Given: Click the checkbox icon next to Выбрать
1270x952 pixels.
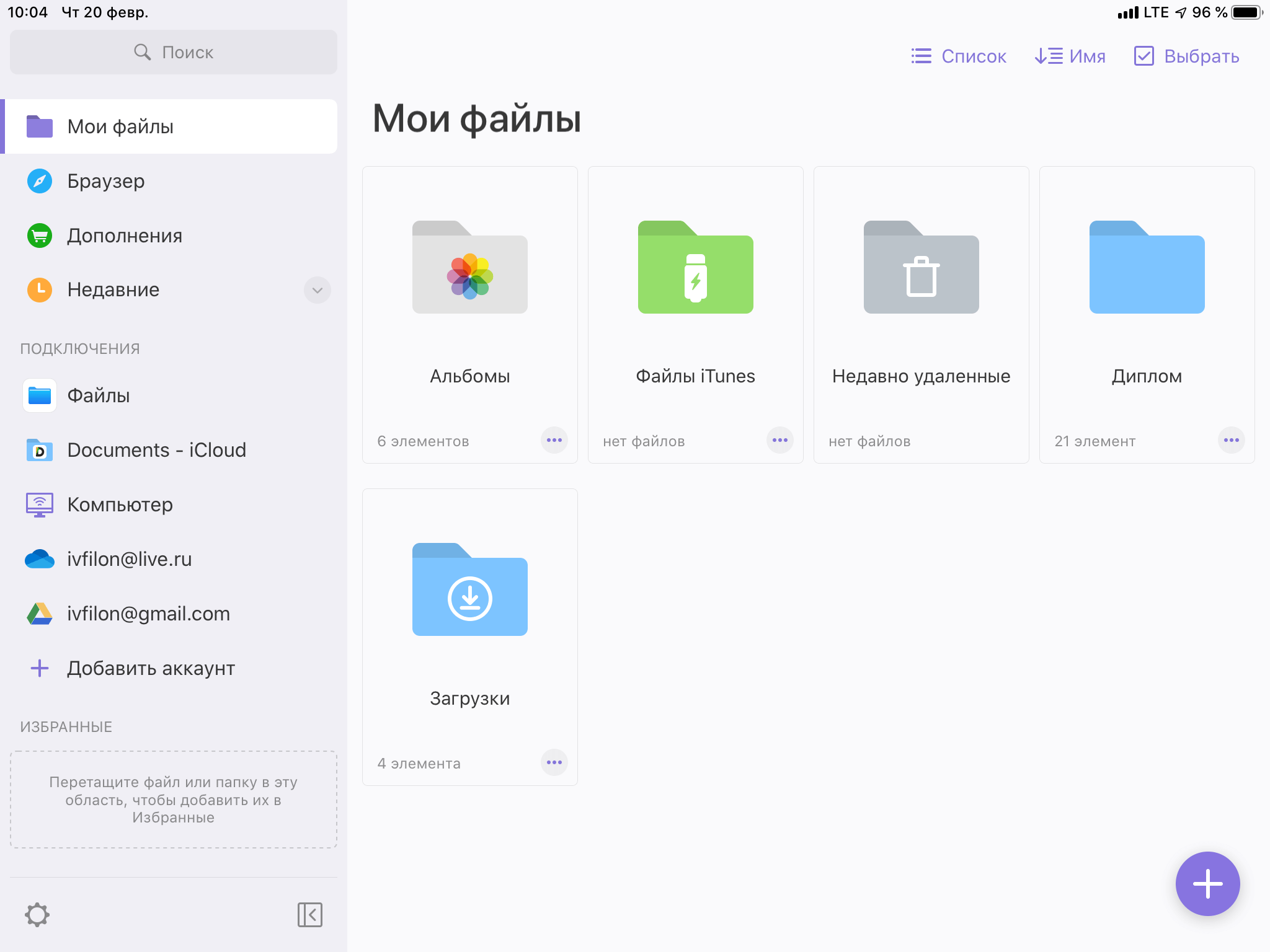Looking at the screenshot, I should coord(1144,56).
